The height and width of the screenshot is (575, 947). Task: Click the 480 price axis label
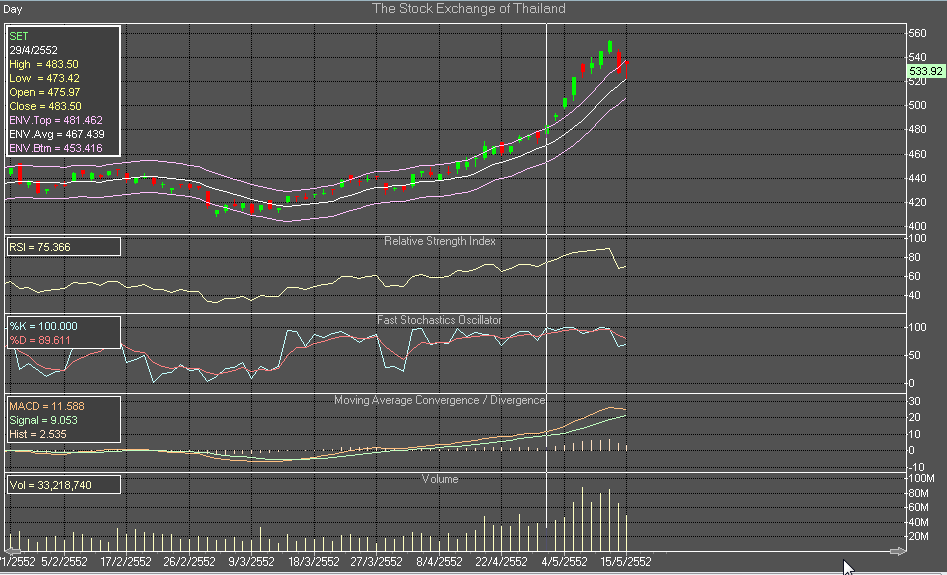coord(917,129)
